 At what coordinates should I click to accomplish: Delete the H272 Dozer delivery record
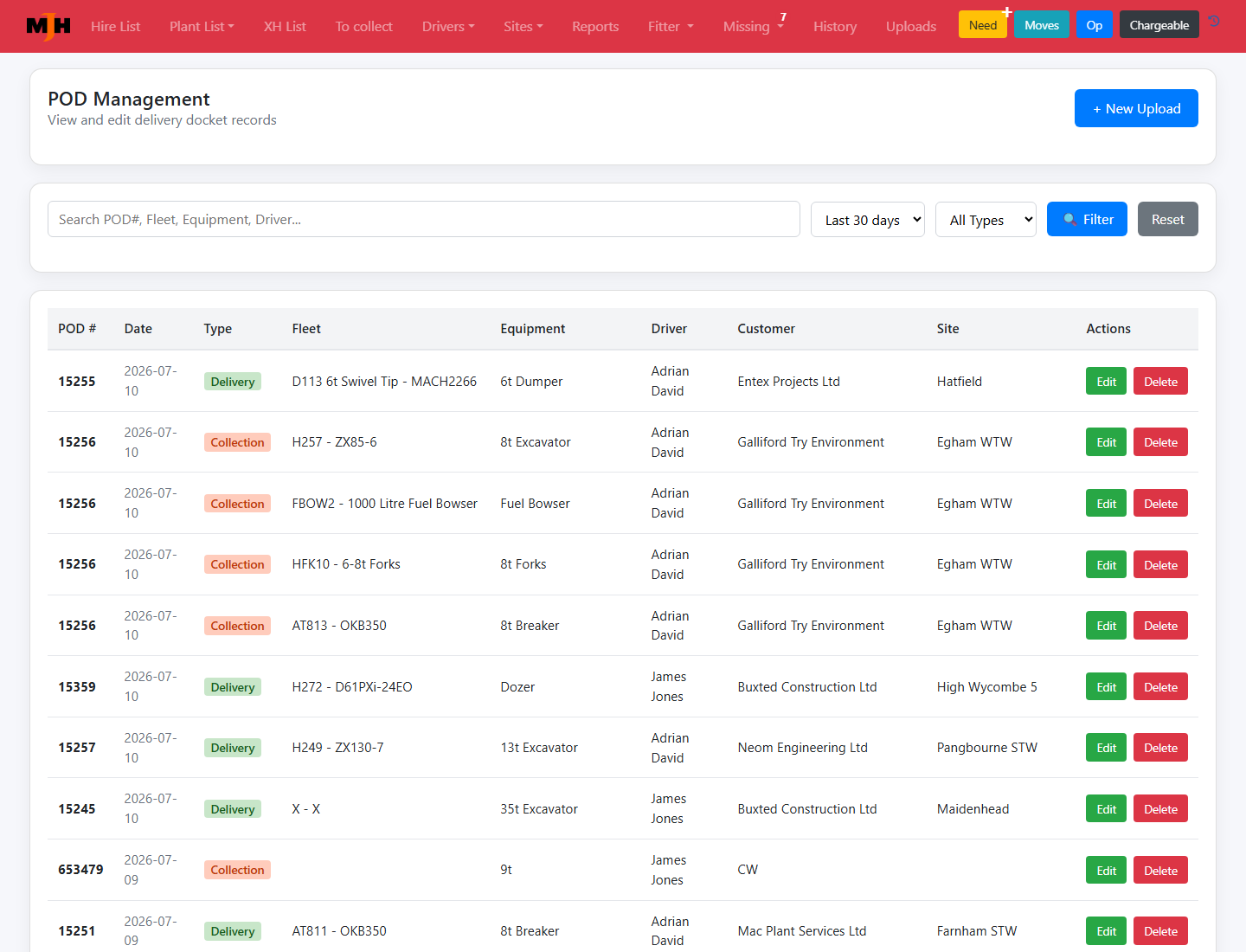click(x=1160, y=686)
